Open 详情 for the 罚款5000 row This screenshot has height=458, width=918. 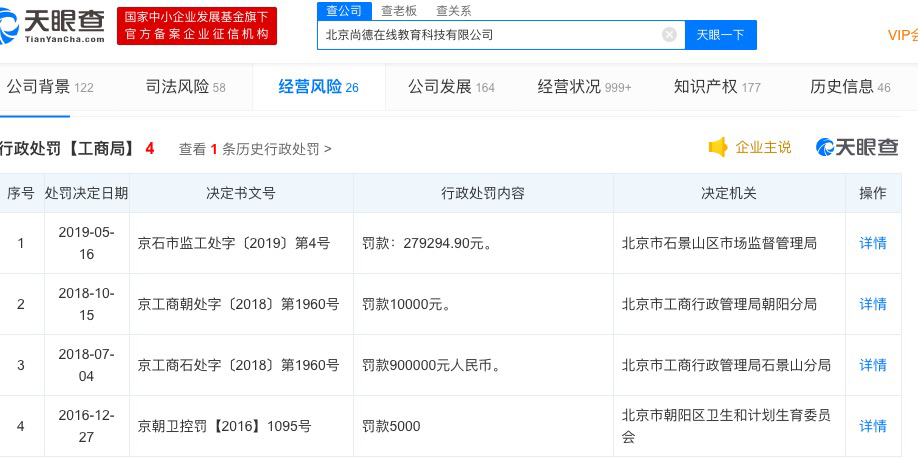[x=872, y=426]
